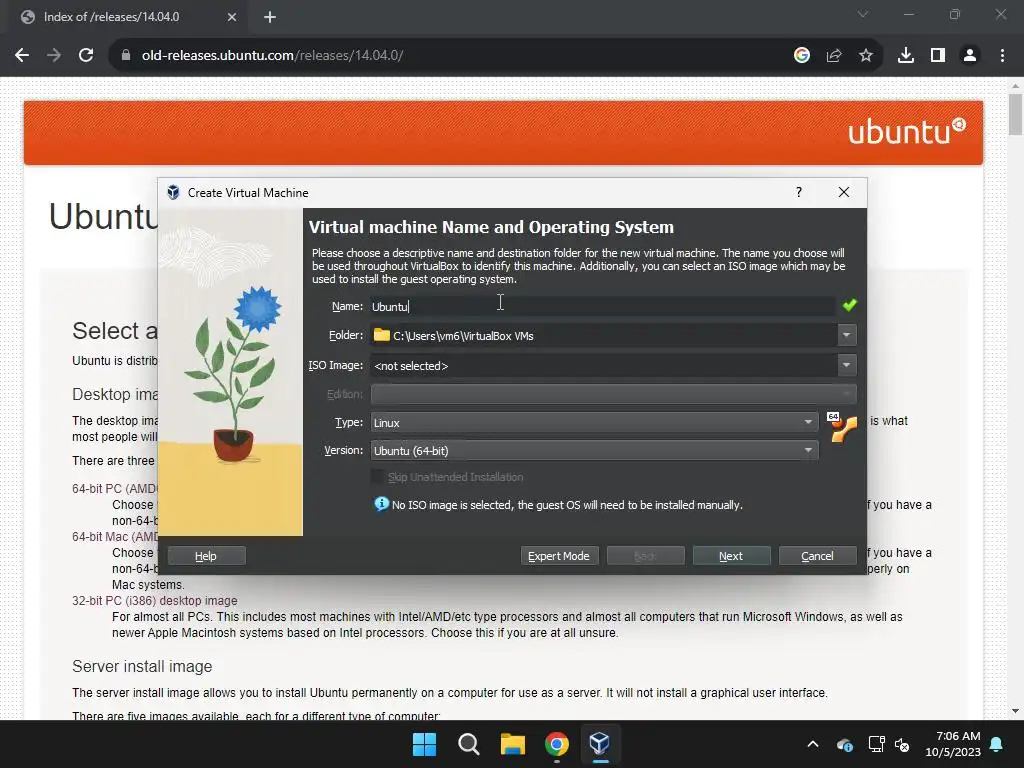This screenshot has height=768, width=1024.
Task: Toggle Chrome side panel icon
Action: point(938,56)
